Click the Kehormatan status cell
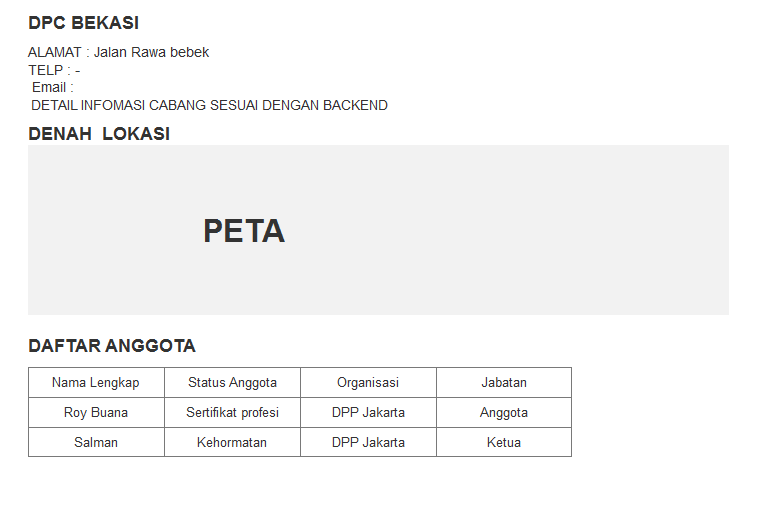Screen dimensions: 774x511 pyautogui.click(x=232, y=442)
